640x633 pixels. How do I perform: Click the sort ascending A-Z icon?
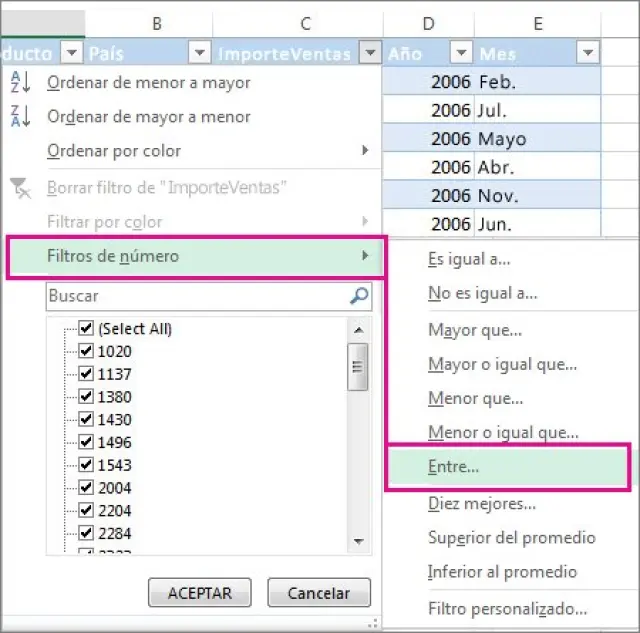[20, 82]
